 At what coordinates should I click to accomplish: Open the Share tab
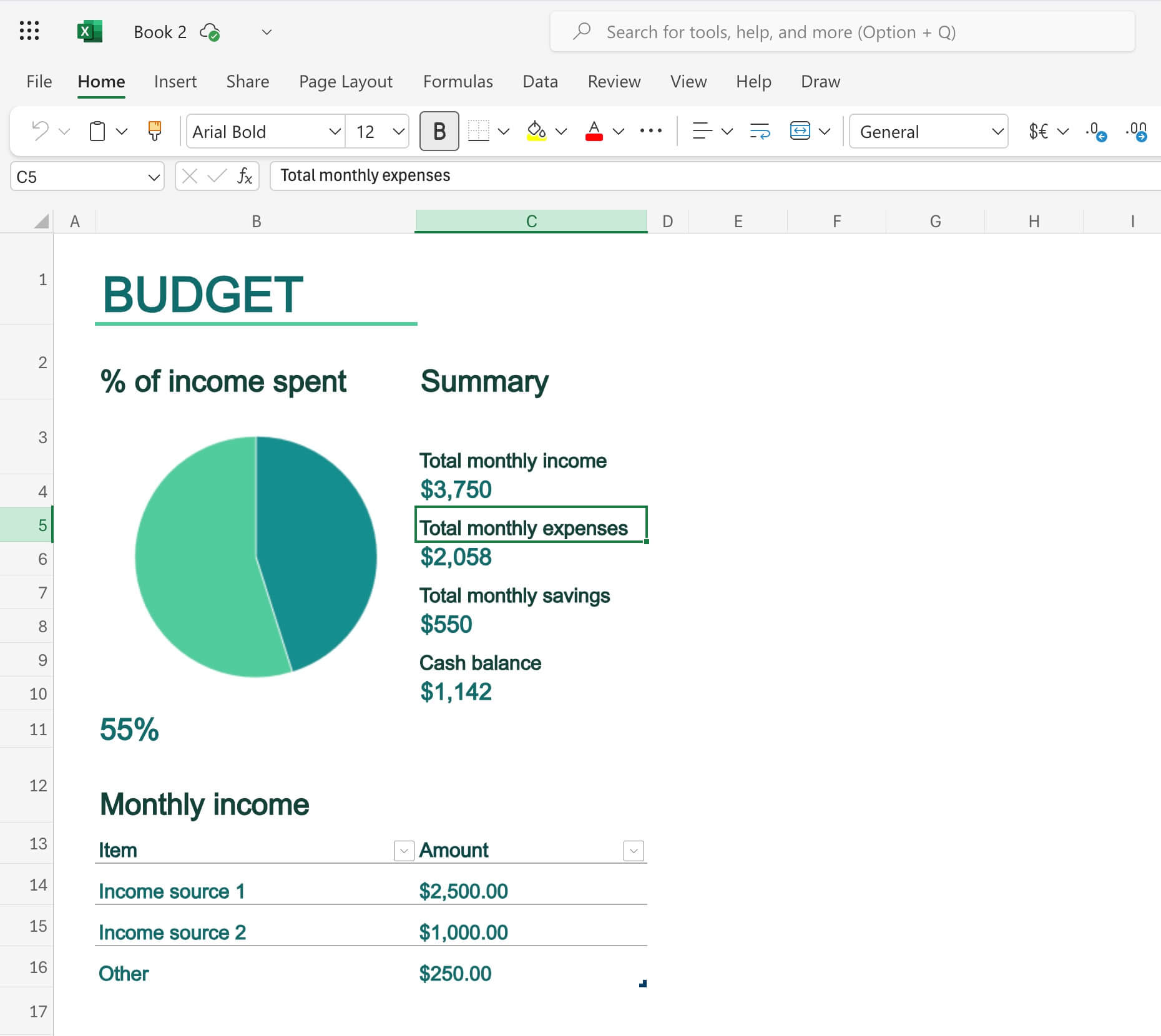247,81
